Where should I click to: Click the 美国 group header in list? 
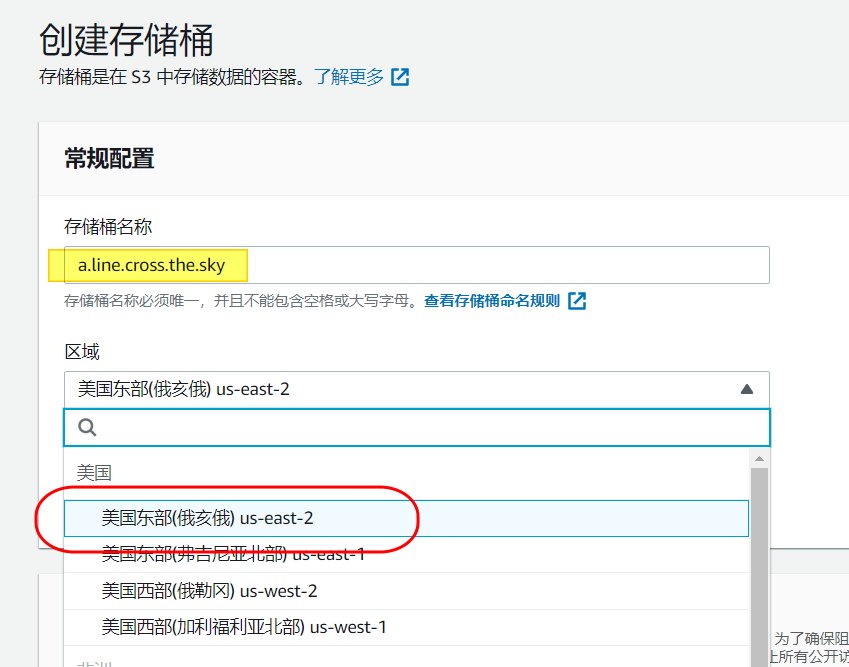click(x=94, y=473)
